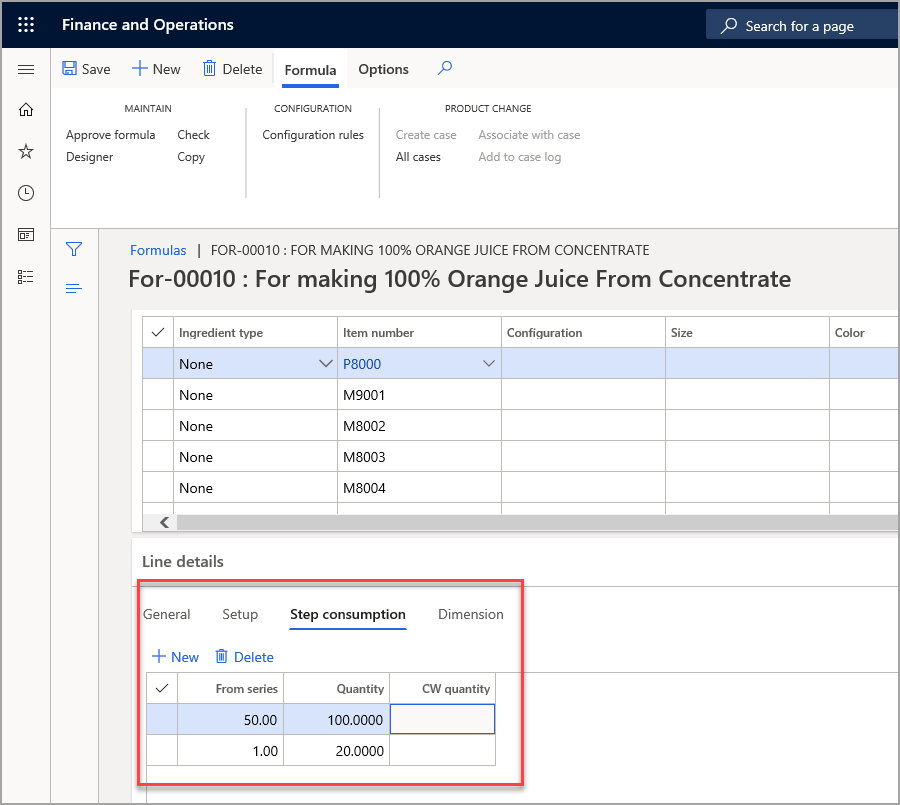Open the formula Designer
Image resolution: width=900 pixels, height=805 pixels.
90,157
